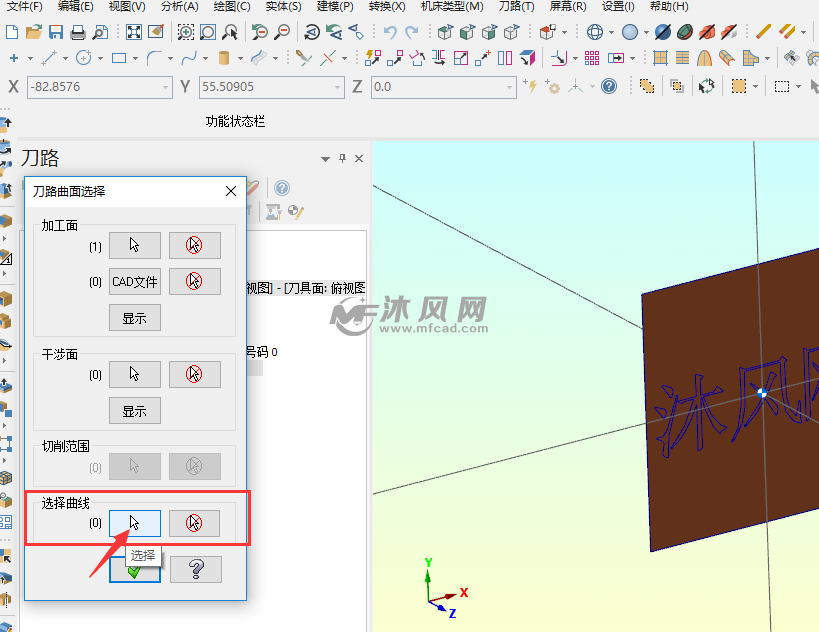The image size is (819, 632).
Task: Open the Z coordinate dropdown
Action: (509, 87)
